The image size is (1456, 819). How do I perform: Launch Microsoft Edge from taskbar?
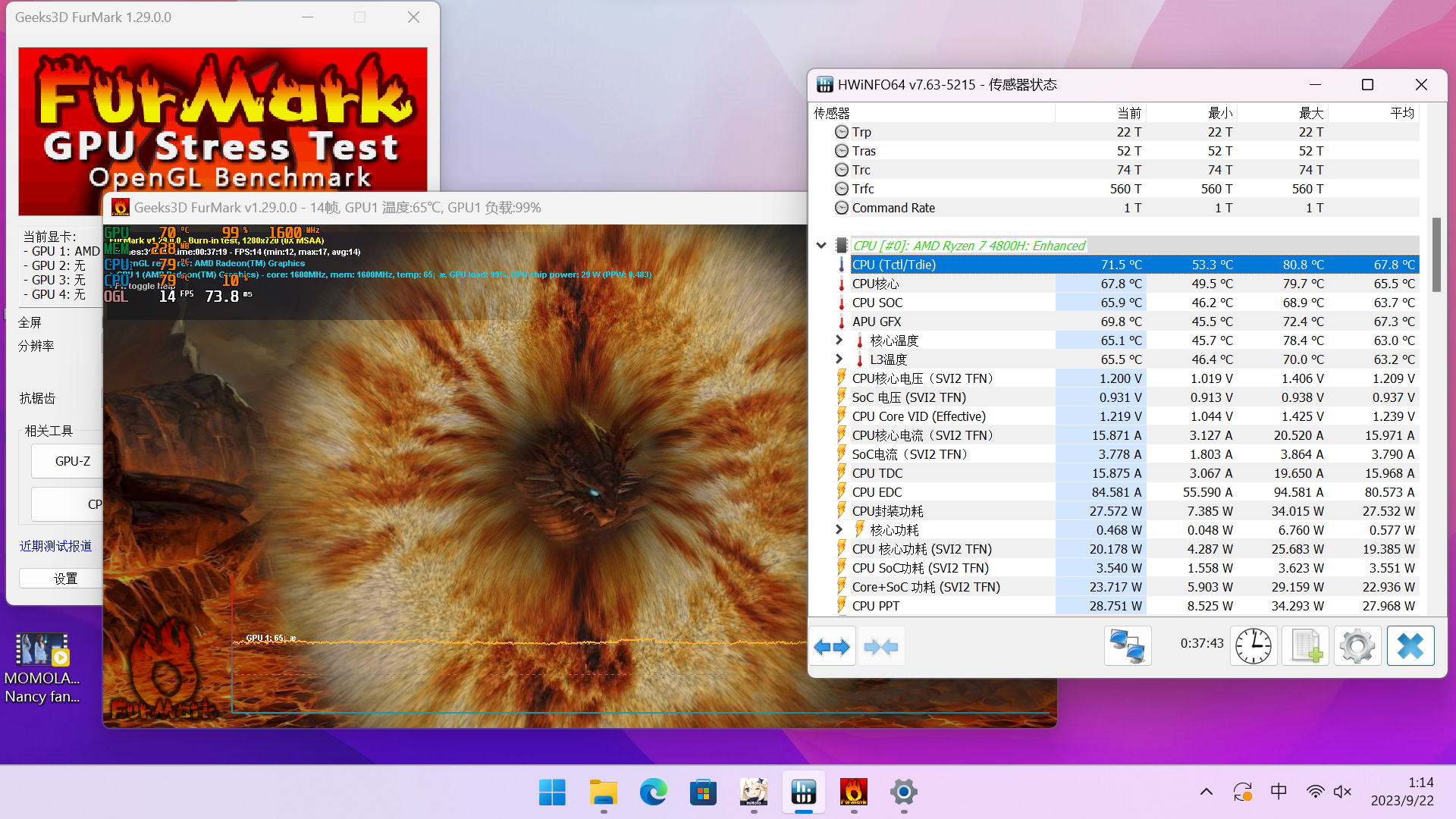[x=653, y=792]
